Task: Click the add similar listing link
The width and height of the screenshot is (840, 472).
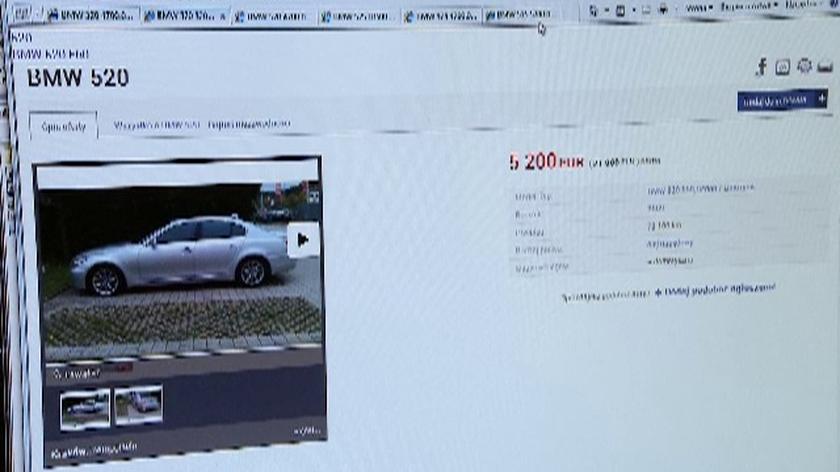Action: point(715,290)
